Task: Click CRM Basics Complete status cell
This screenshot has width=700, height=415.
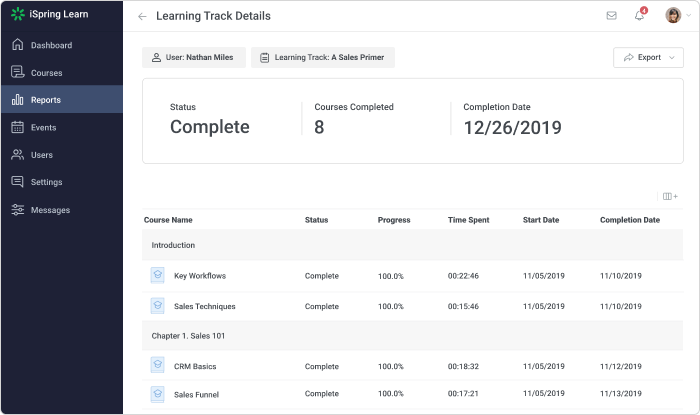Action: point(322,366)
